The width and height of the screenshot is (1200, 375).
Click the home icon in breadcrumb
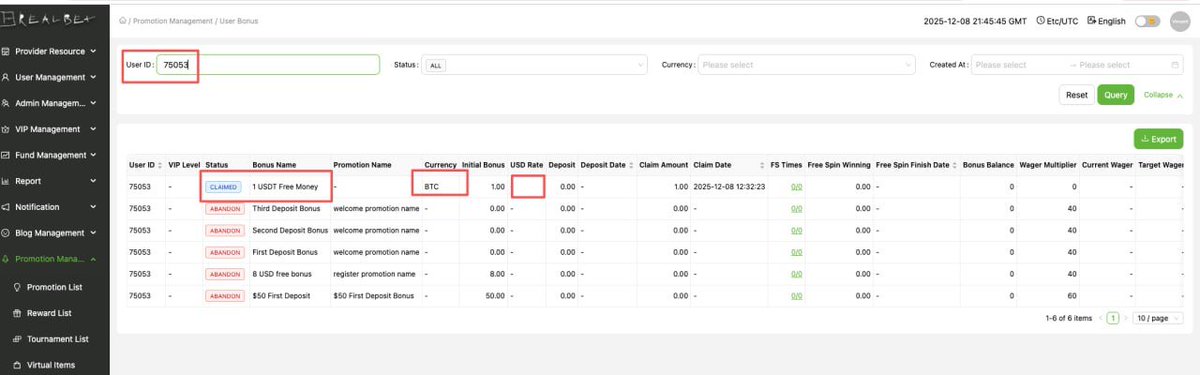(122, 20)
